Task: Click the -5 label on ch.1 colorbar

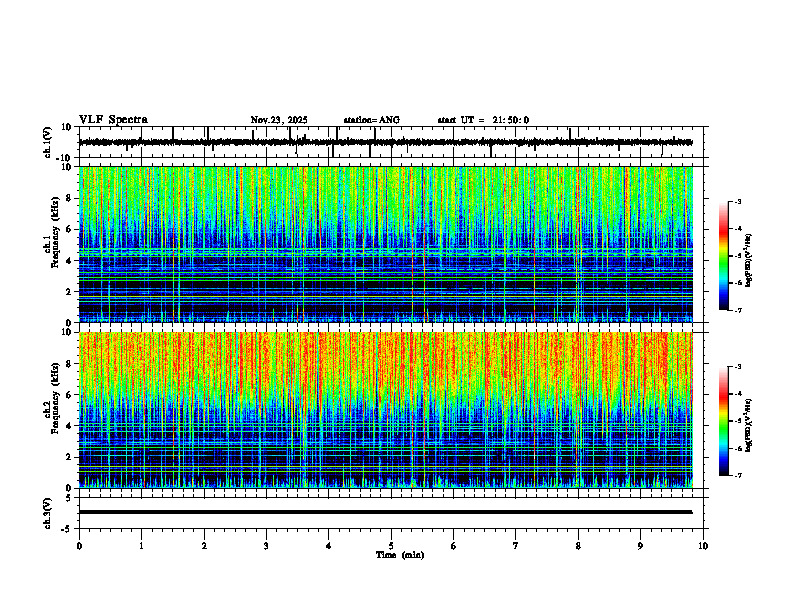Action: click(737, 256)
